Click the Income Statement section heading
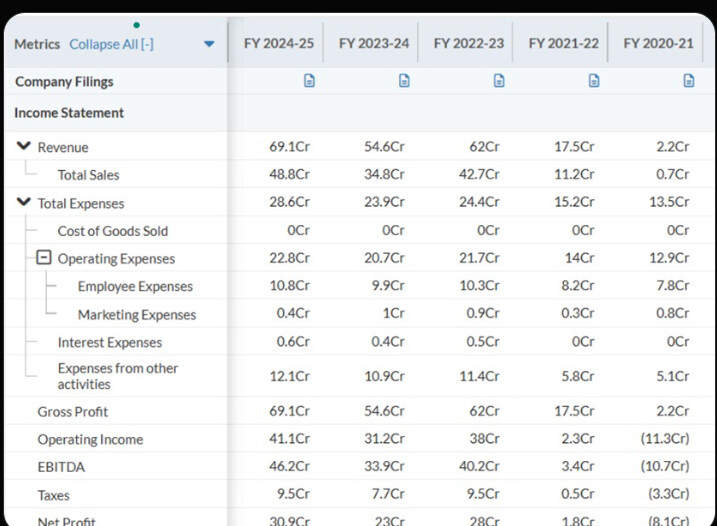This screenshot has width=717, height=526. tap(69, 113)
